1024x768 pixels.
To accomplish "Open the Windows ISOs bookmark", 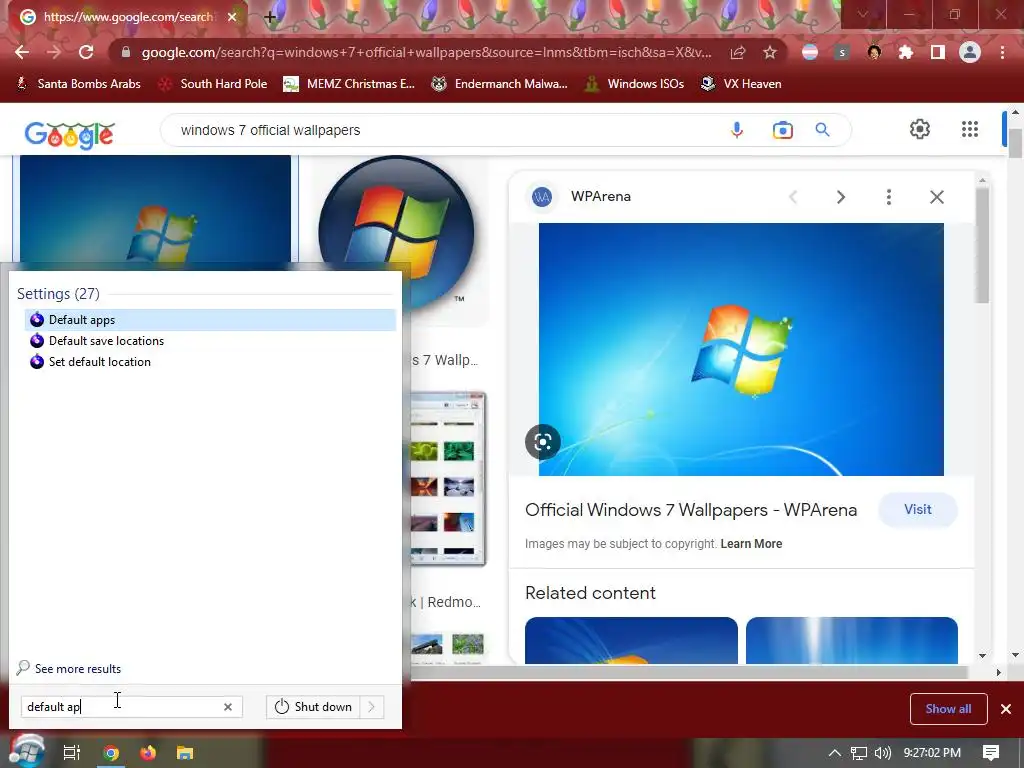I will (634, 84).
